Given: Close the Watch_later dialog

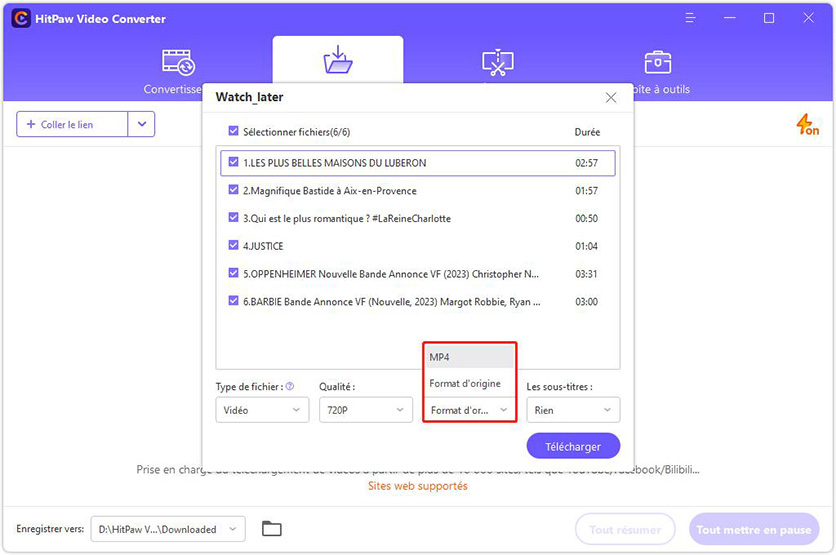Looking at the screenshot, I should coord(611,98).
